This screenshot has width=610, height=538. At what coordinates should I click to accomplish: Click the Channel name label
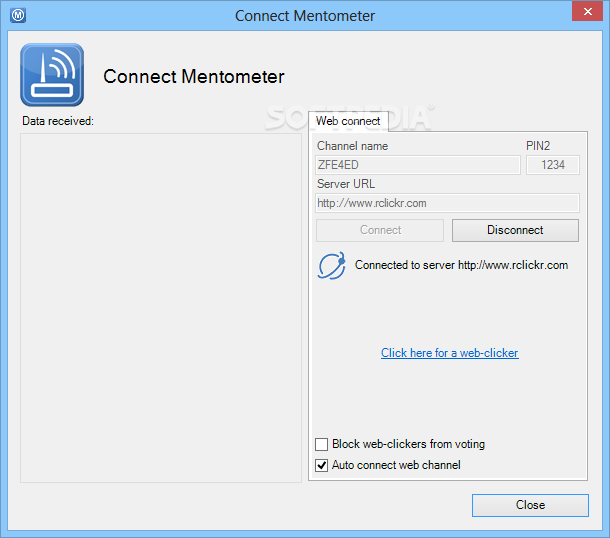pyautogui.click(x=352, y=146)
